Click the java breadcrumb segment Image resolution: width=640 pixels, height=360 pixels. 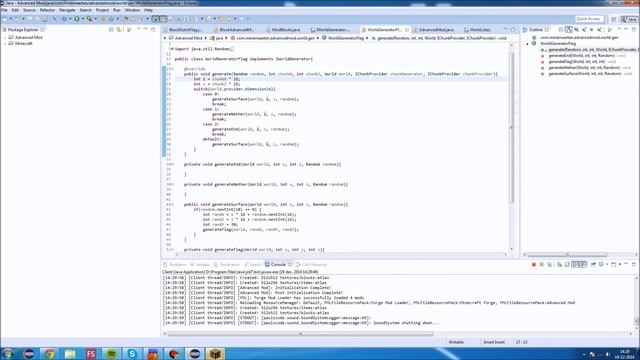click(x=216, y=38)
